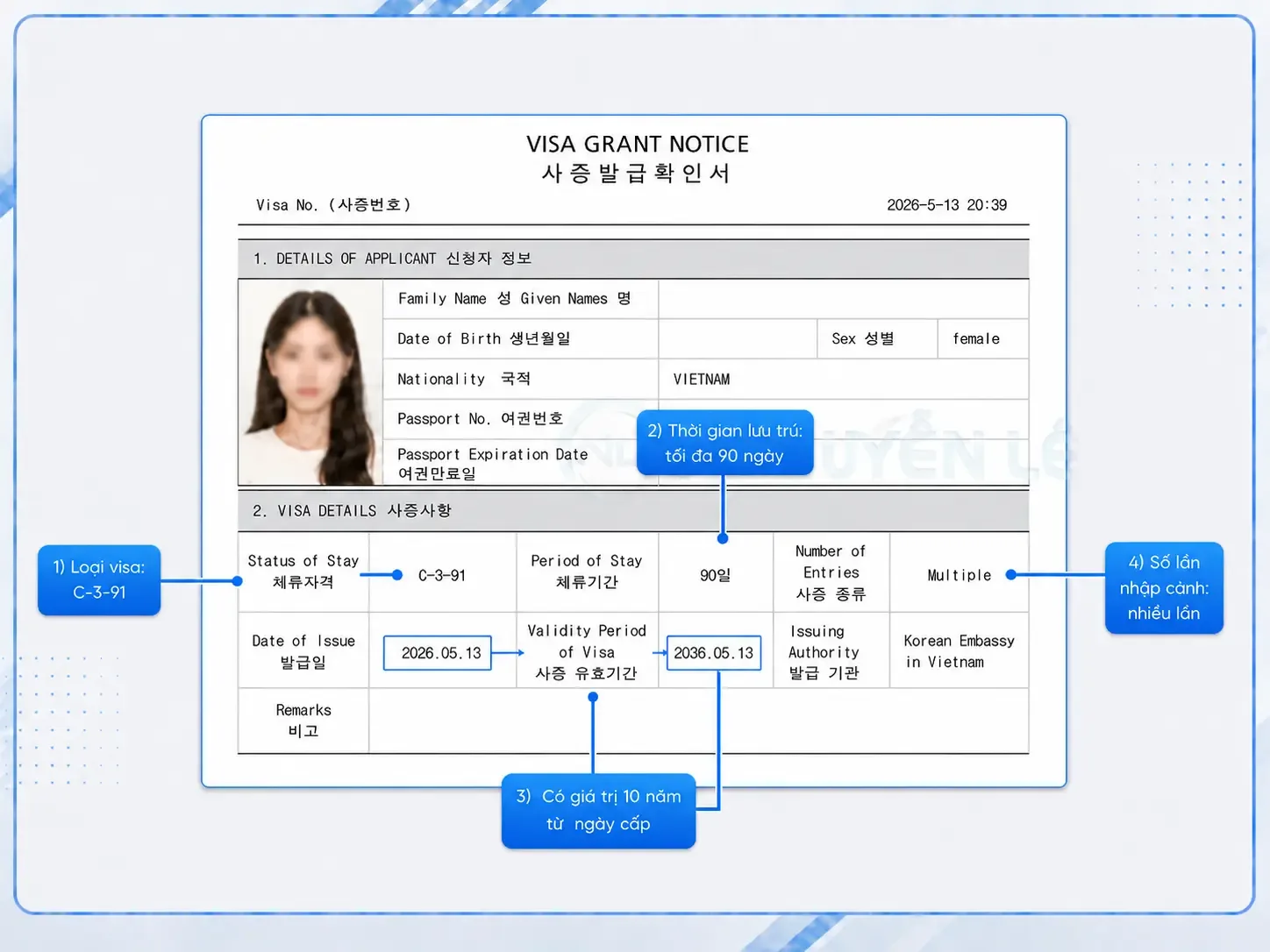The height and width of the screenshot is (952, 1270).
Task: Click the '90일' period value
Action: tap(715, 576)
